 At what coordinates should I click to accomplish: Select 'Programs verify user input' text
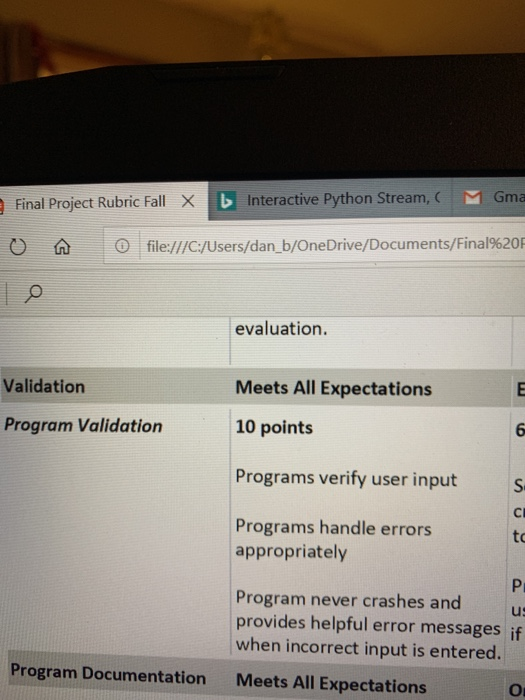pos(346,479)
